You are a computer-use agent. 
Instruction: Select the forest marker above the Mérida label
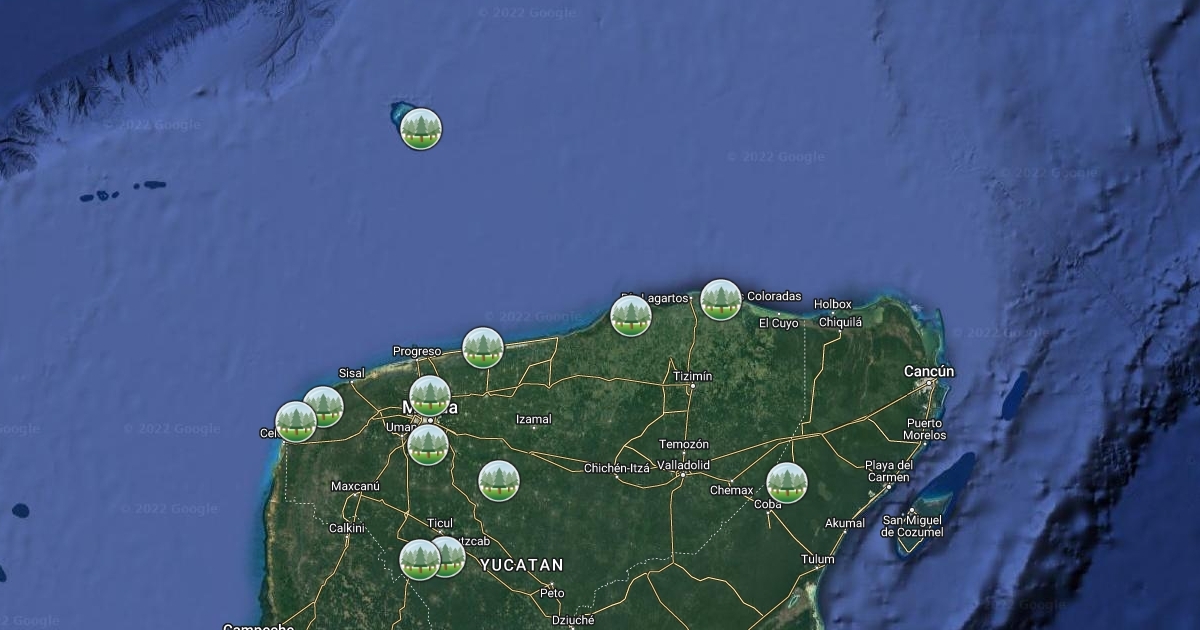(x=430, y=396)
